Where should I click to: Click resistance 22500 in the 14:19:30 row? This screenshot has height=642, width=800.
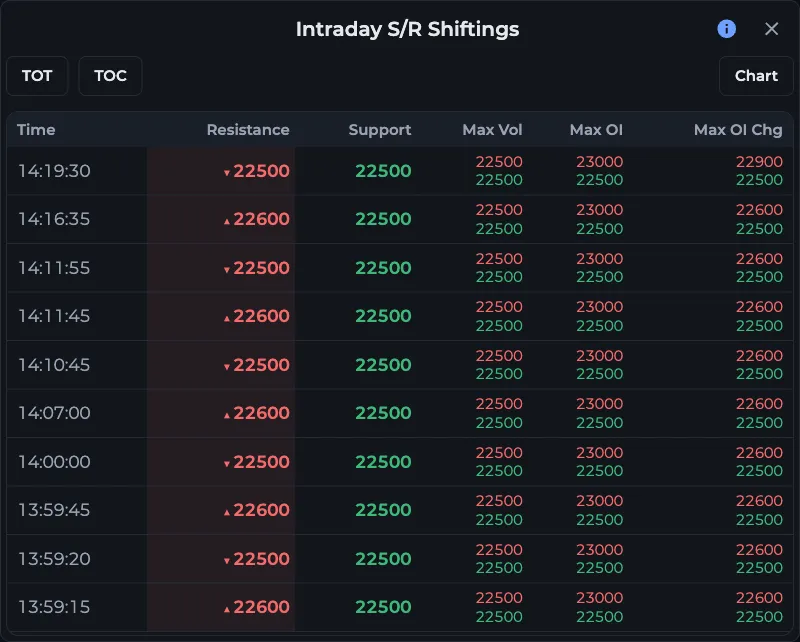pos(261,170)
